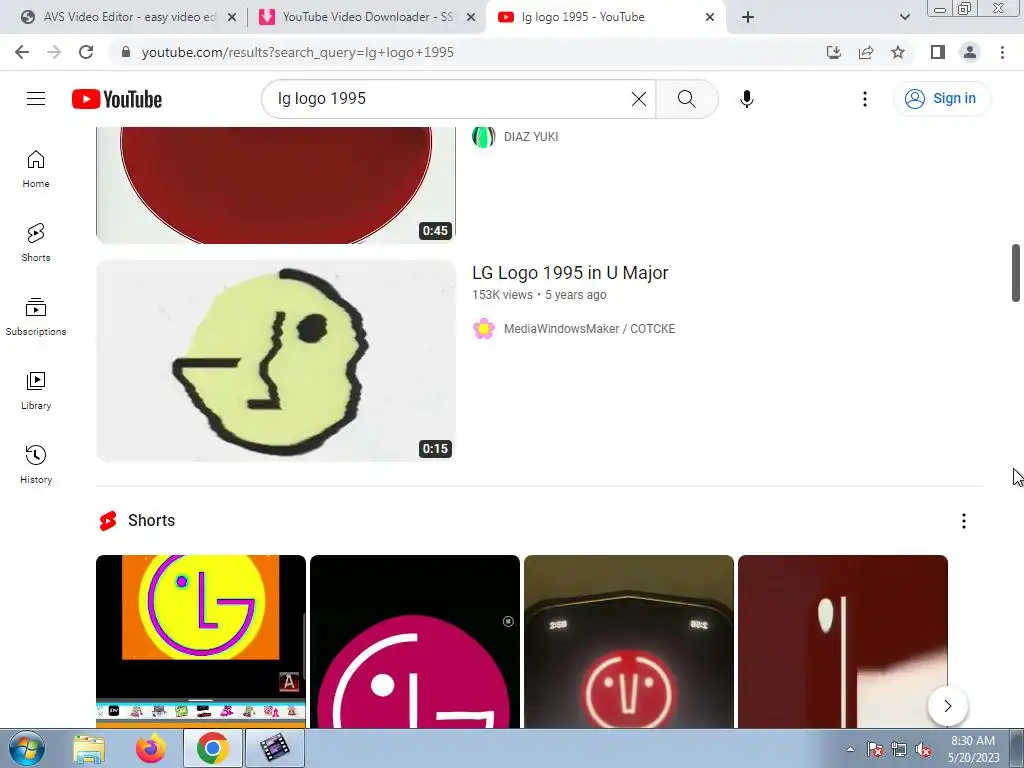1024x768 pixels.
Task: Open the YouTube hamburger guide menu
Action: point(36,99)
